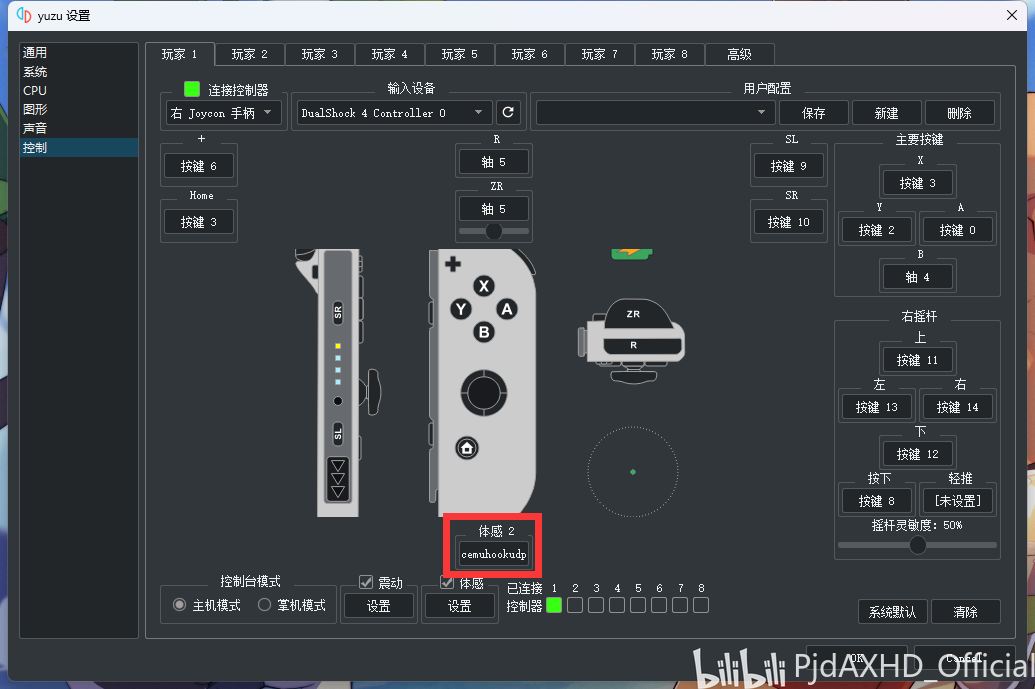Enable the 震动 vibration checkbox

click(x=366, y=582)
